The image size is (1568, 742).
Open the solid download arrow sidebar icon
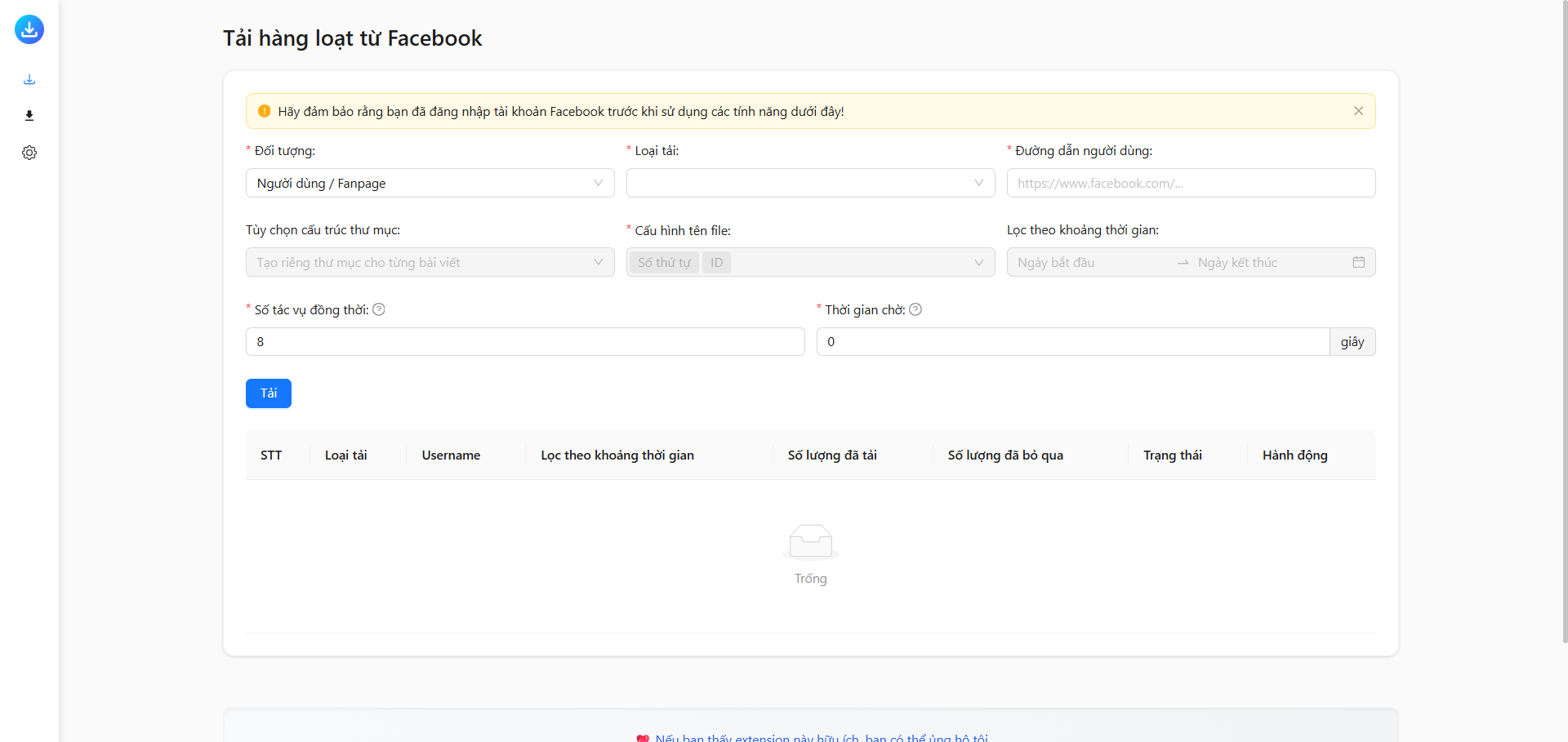coord(29,116)
